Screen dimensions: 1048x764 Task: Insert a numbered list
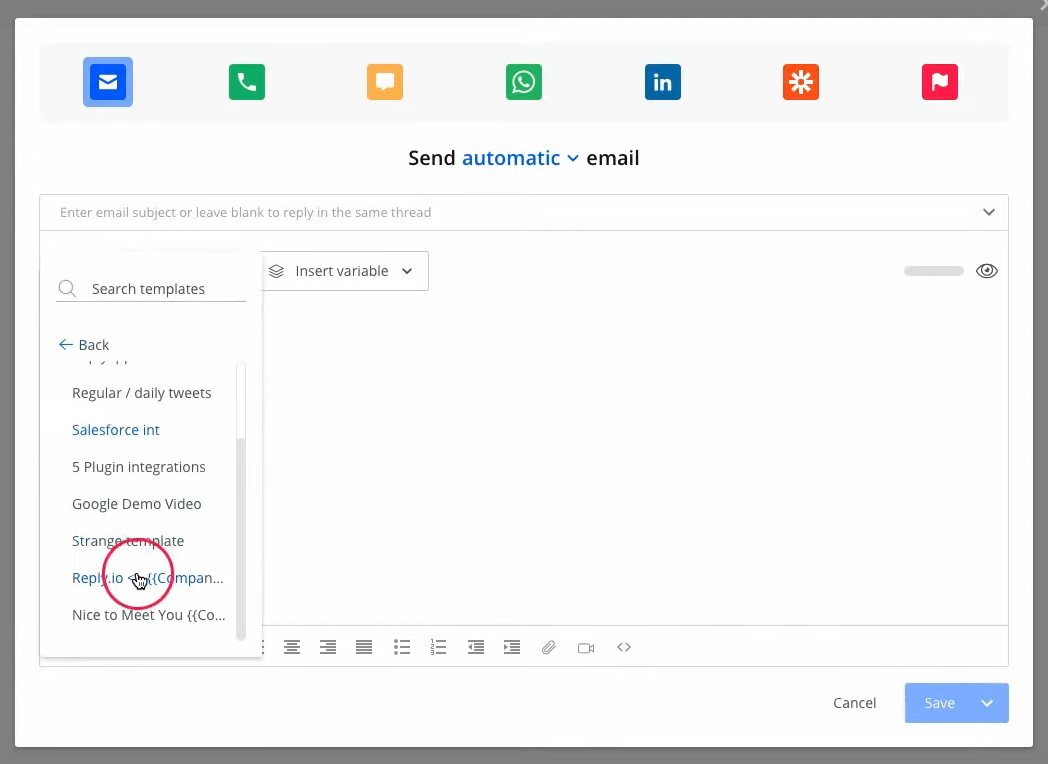click(438, 647)
